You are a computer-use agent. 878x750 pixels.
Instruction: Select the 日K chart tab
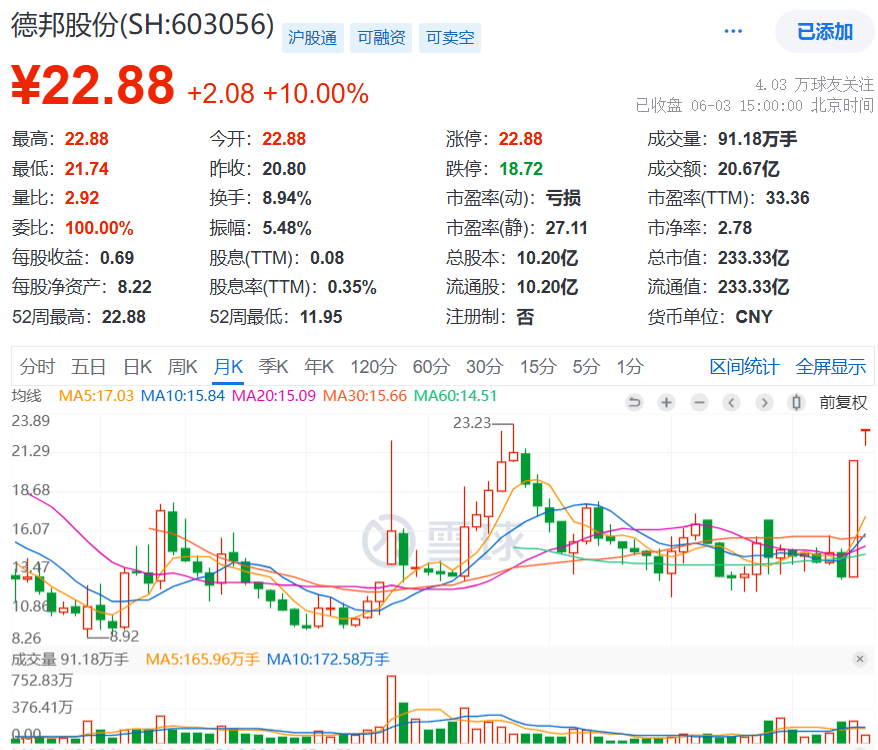tap(138, 366)
